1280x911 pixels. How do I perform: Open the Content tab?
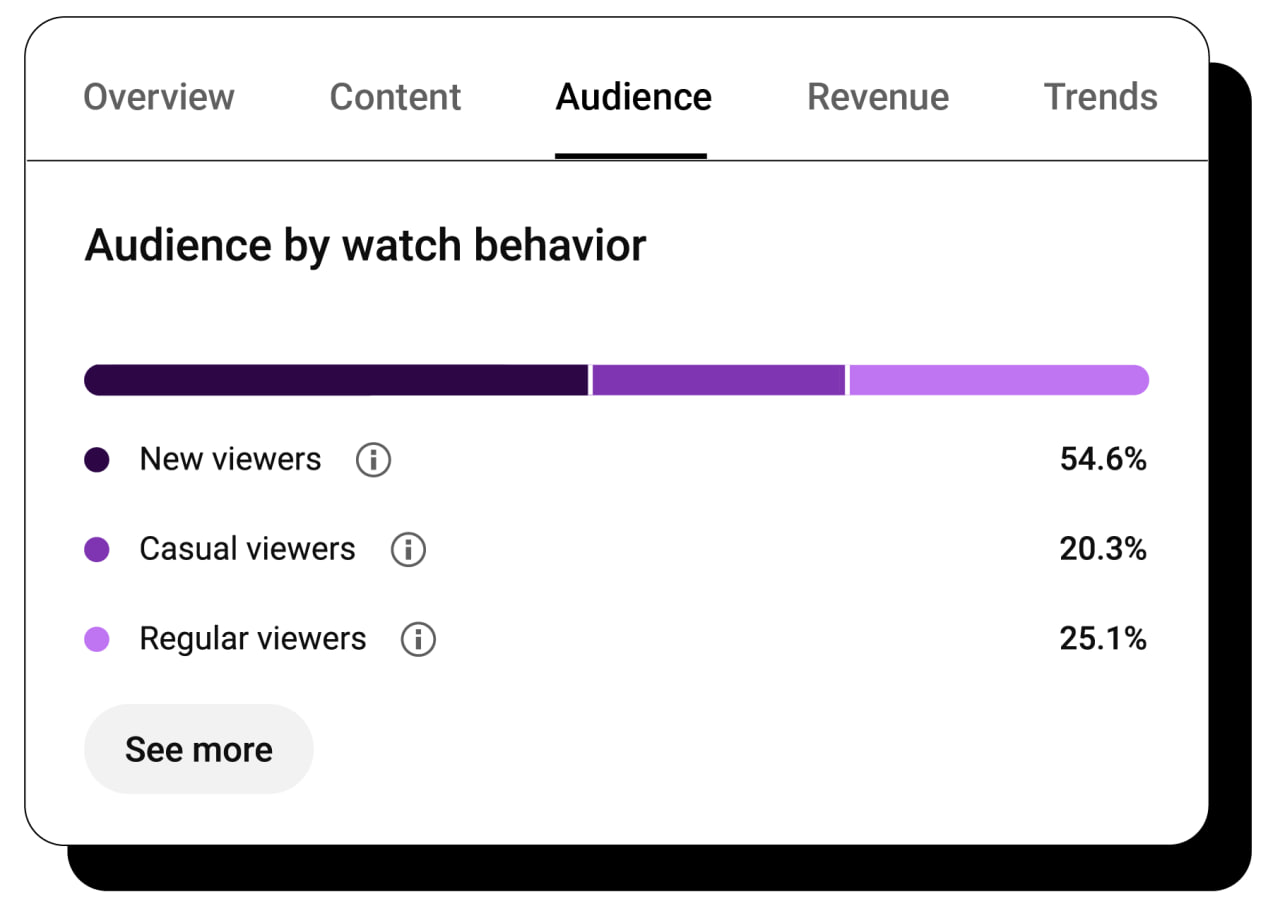[395, 97]
